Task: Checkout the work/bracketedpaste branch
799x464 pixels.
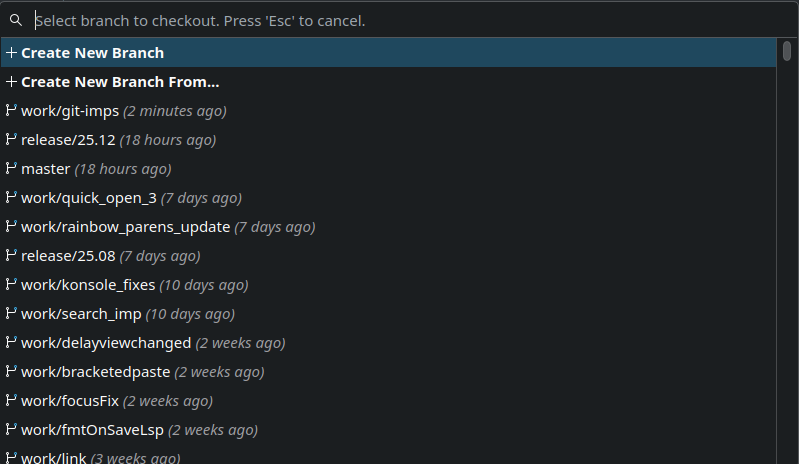Action: 95,372
